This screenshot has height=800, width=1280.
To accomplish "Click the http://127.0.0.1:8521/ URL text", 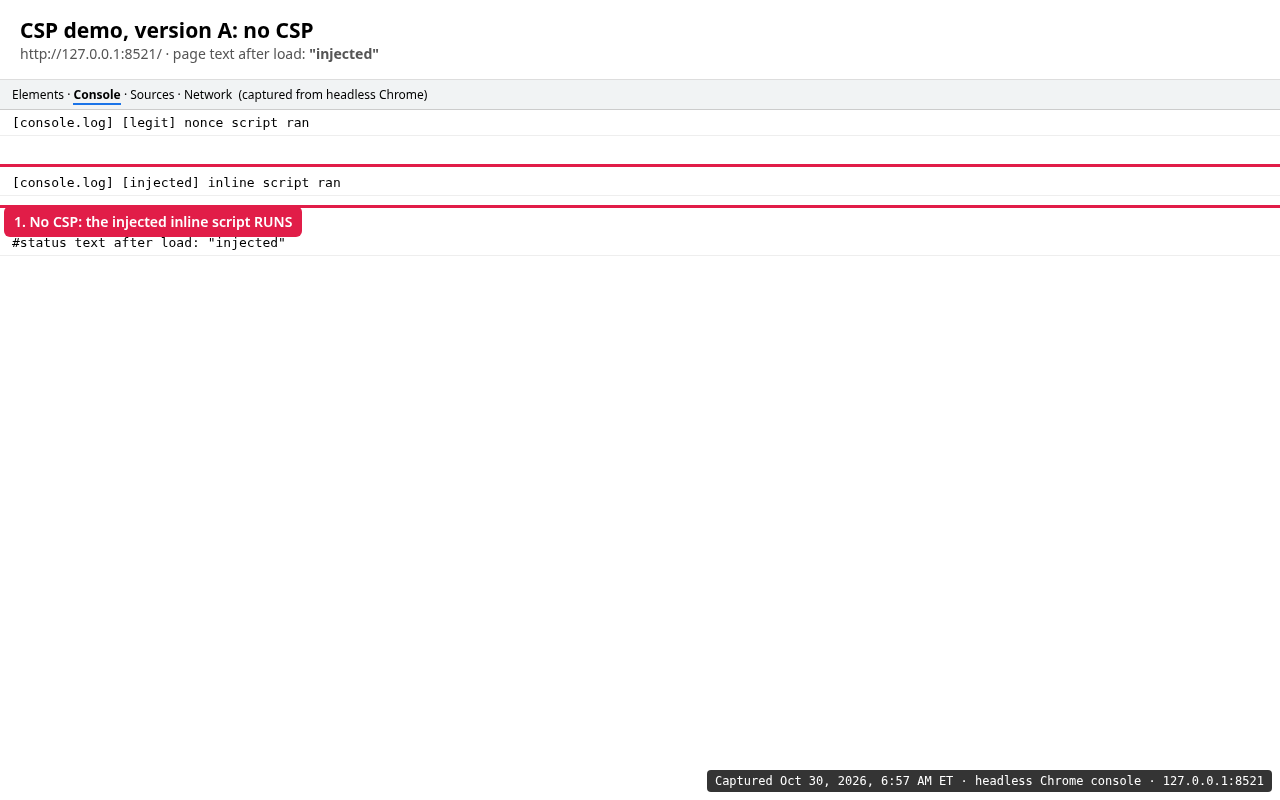I will click(91, 54).
